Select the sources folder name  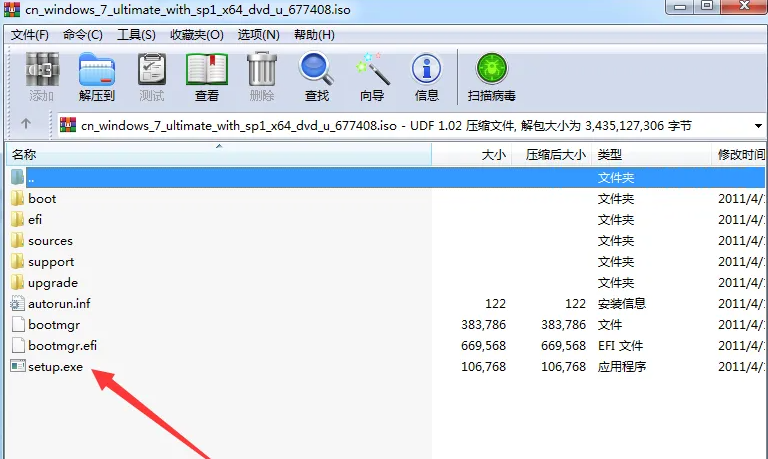coord(50,241)
